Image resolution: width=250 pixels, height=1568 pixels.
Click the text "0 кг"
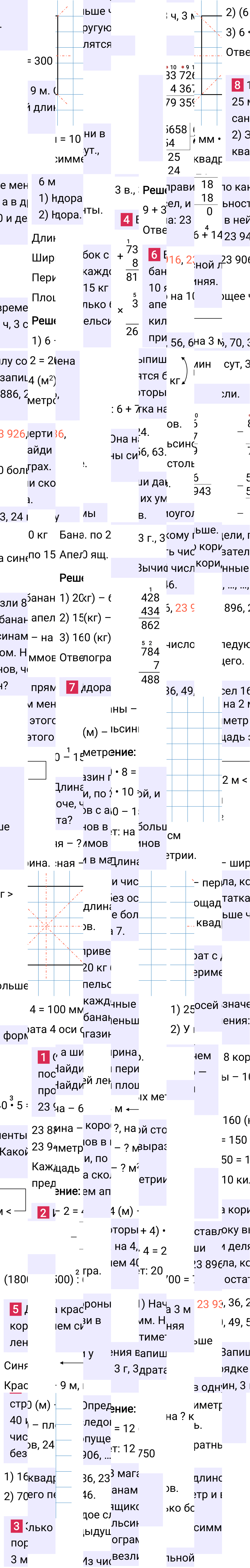37,535
